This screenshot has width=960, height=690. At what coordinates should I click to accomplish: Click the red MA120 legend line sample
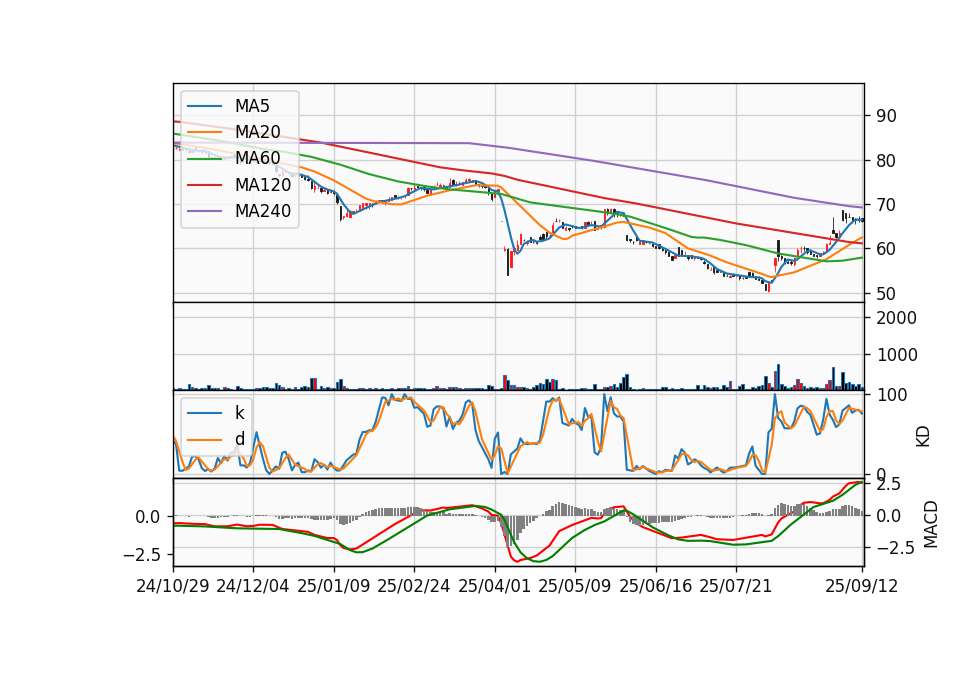click(x=204, y=186)
